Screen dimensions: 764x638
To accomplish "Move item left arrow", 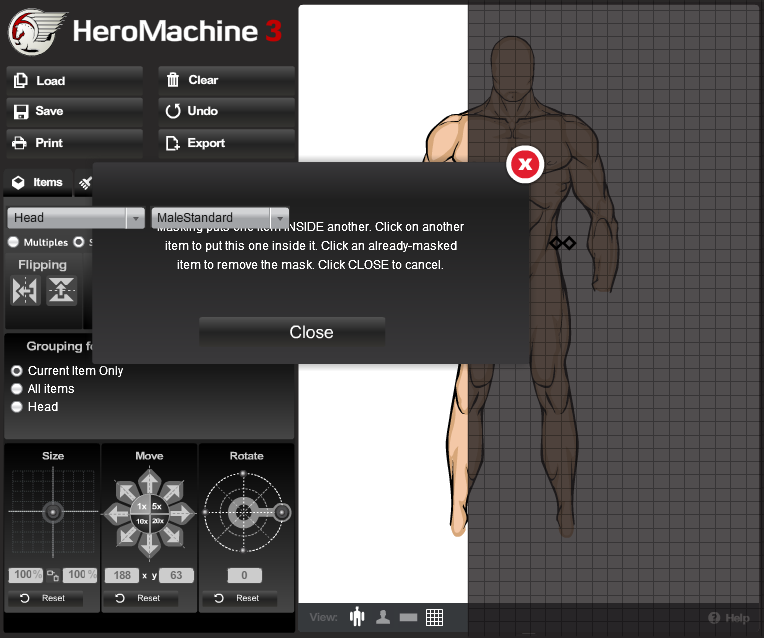I will coord(118,513).
